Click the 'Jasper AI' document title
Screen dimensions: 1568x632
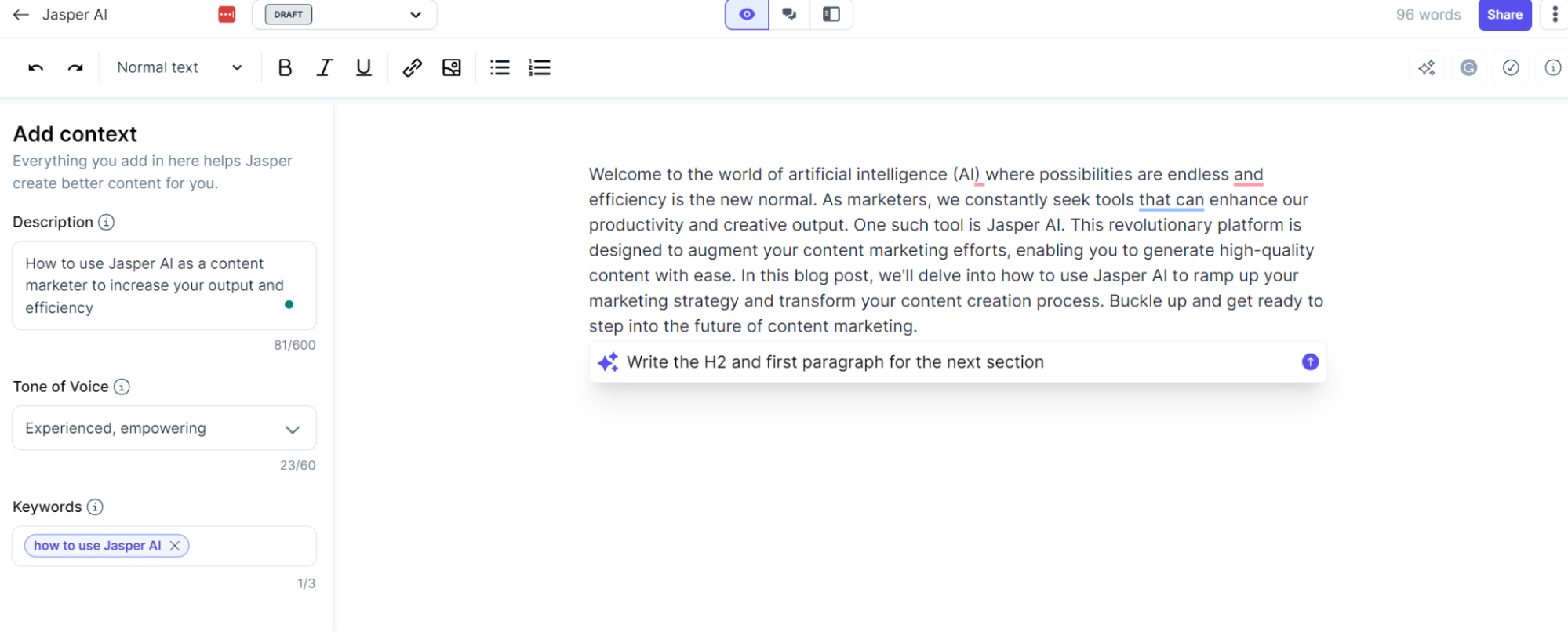[x=75, y=15]
